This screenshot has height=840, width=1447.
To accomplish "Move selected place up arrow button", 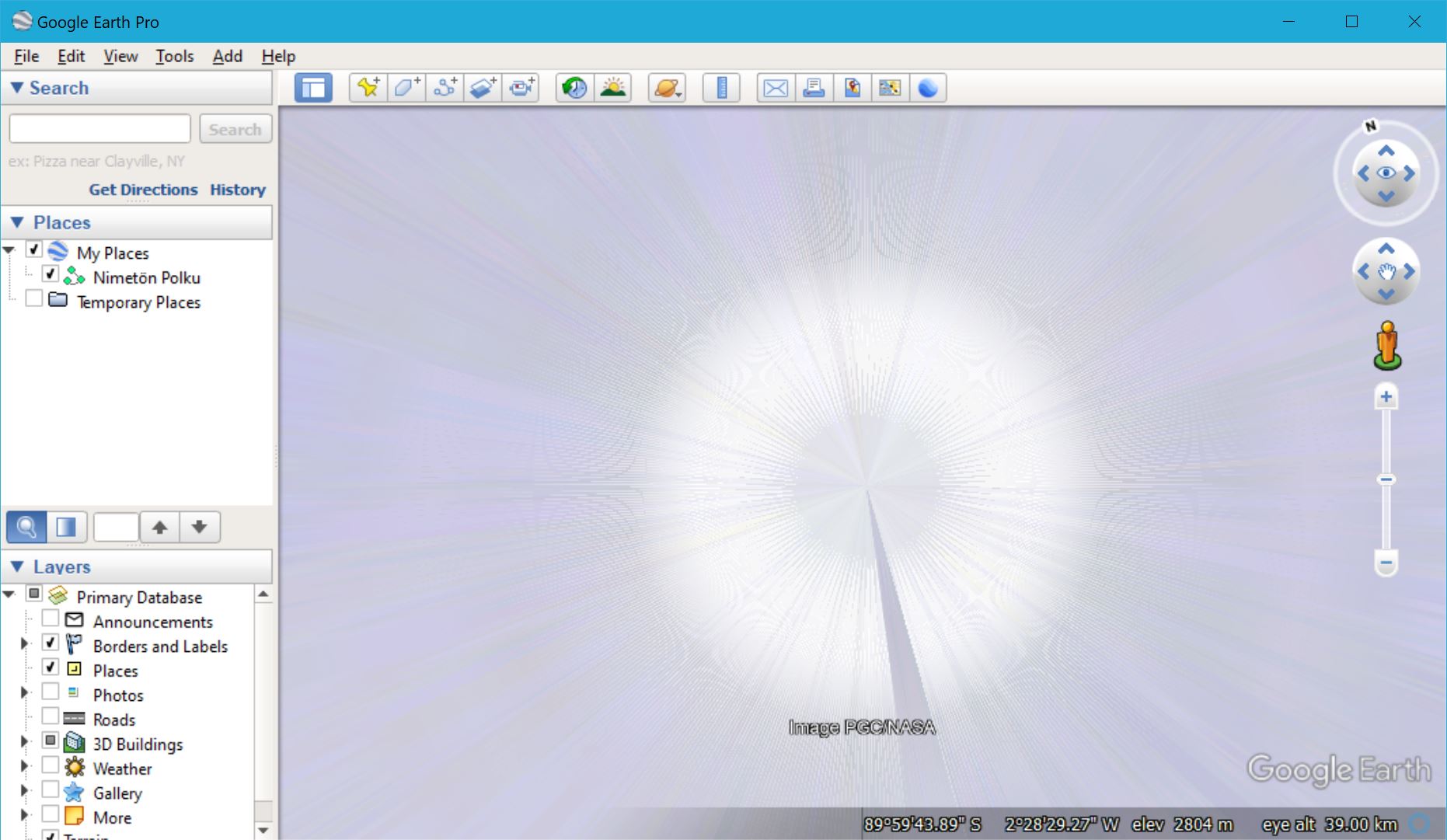I will [x=159, y=527].
